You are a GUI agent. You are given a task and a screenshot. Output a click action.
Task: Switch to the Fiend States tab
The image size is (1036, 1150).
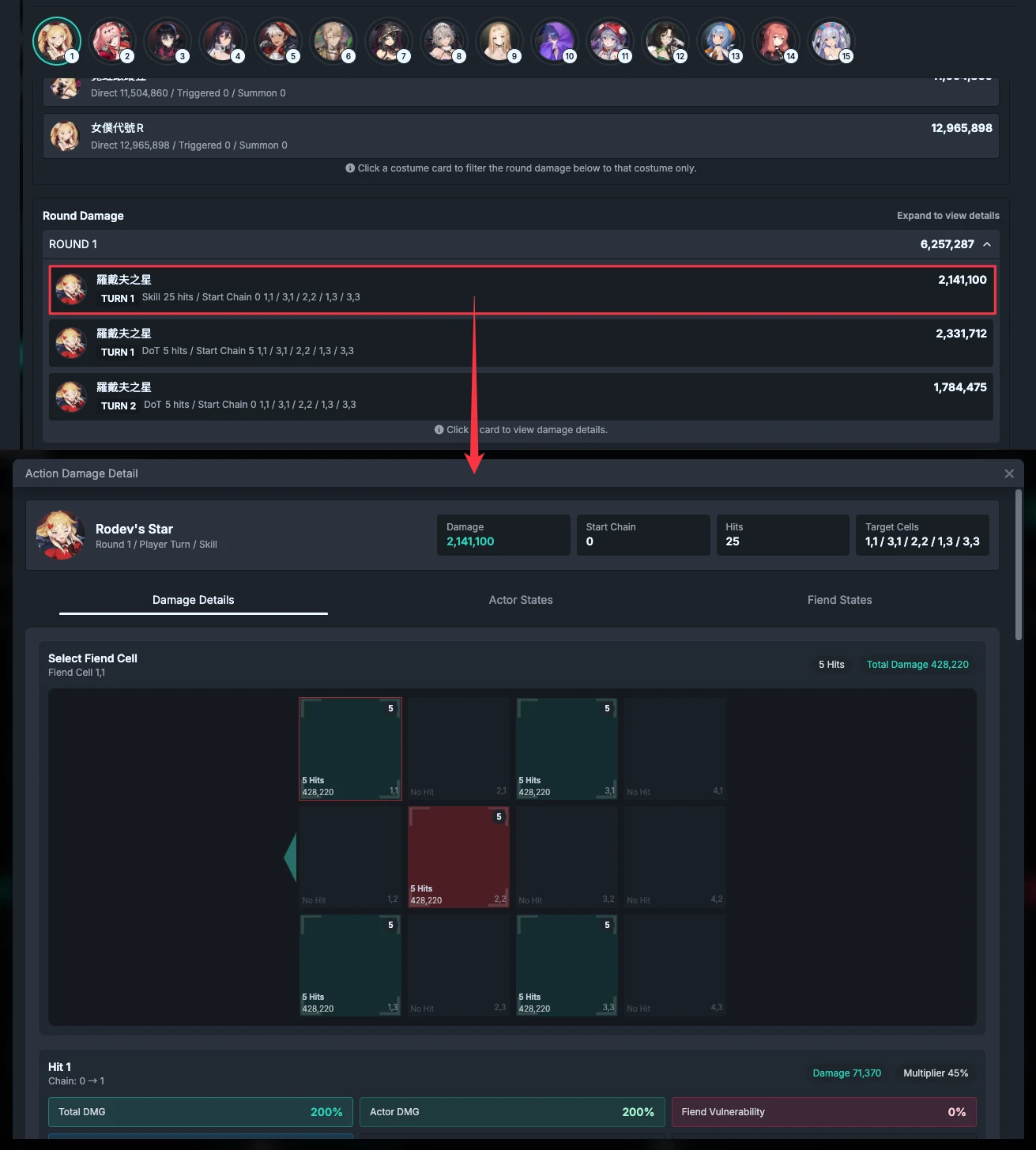click(839, 600)
